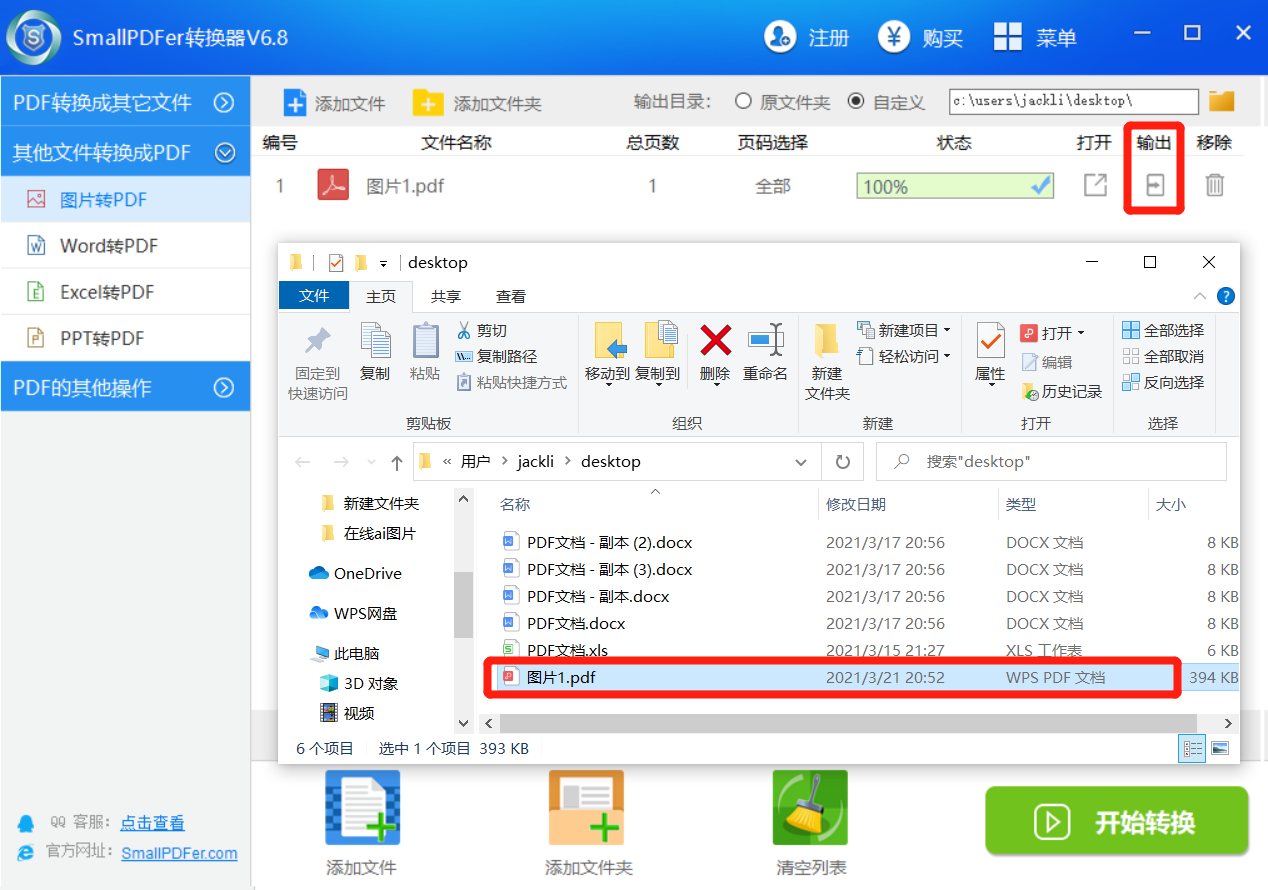Click the 重命名 ribbon icon
1268x890 pixels.
765,340
